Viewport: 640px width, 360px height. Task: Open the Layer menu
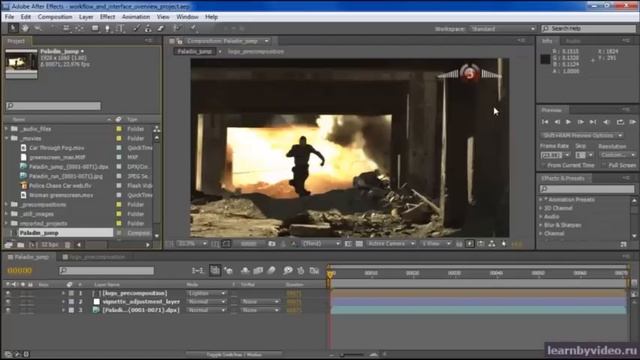pyautogui.click(x=86, y=17)
